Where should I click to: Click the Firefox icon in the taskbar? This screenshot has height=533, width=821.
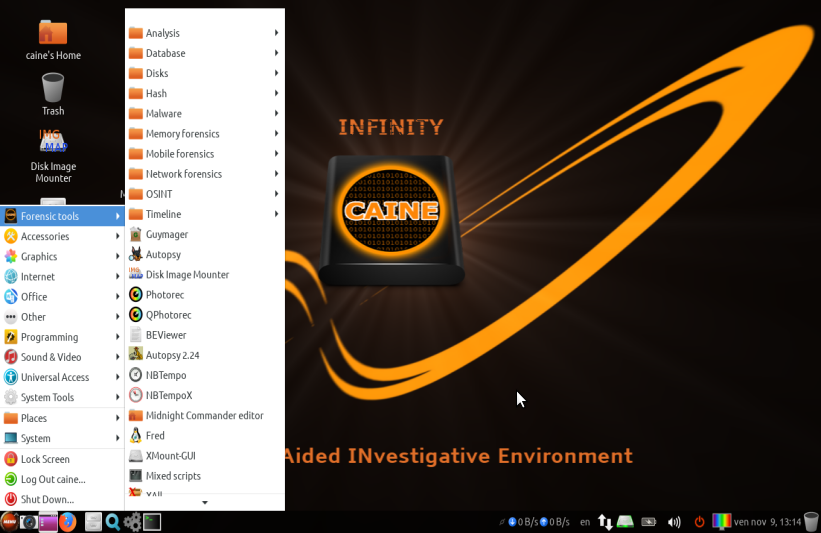(x=68, y=522)
